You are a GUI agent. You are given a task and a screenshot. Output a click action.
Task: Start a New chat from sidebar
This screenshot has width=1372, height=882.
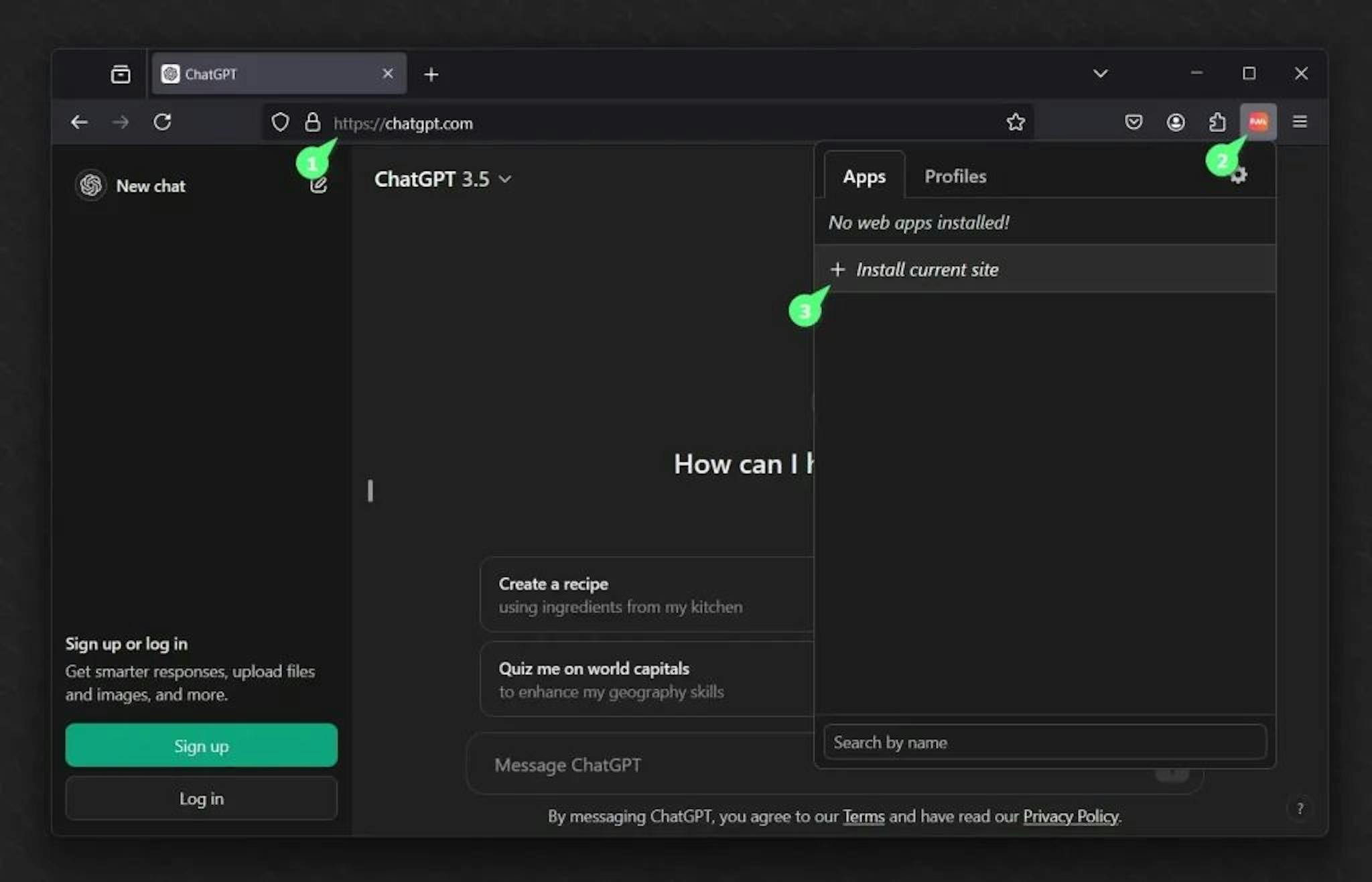[151, 186]
